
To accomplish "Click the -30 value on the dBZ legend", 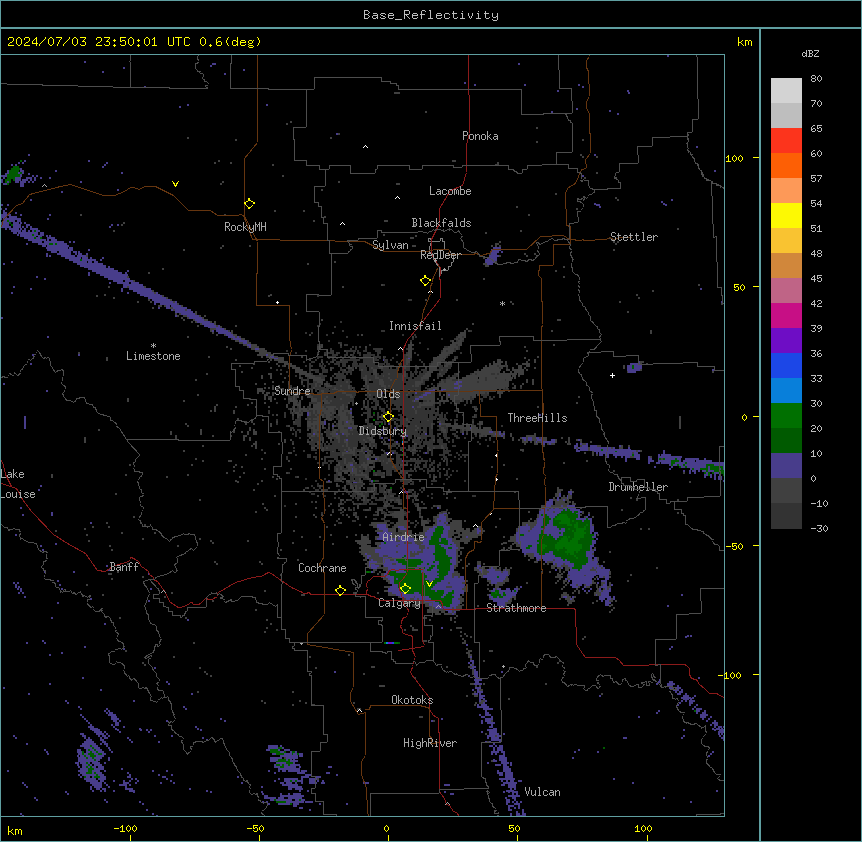I will pyautogui.click(x=819, y=528).
